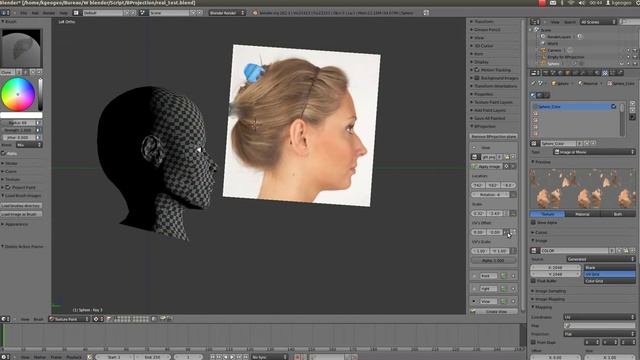The image size is (640, 360).
Task: Click the Alpha slider in BProjection panel
Action: tap(493, 260)
